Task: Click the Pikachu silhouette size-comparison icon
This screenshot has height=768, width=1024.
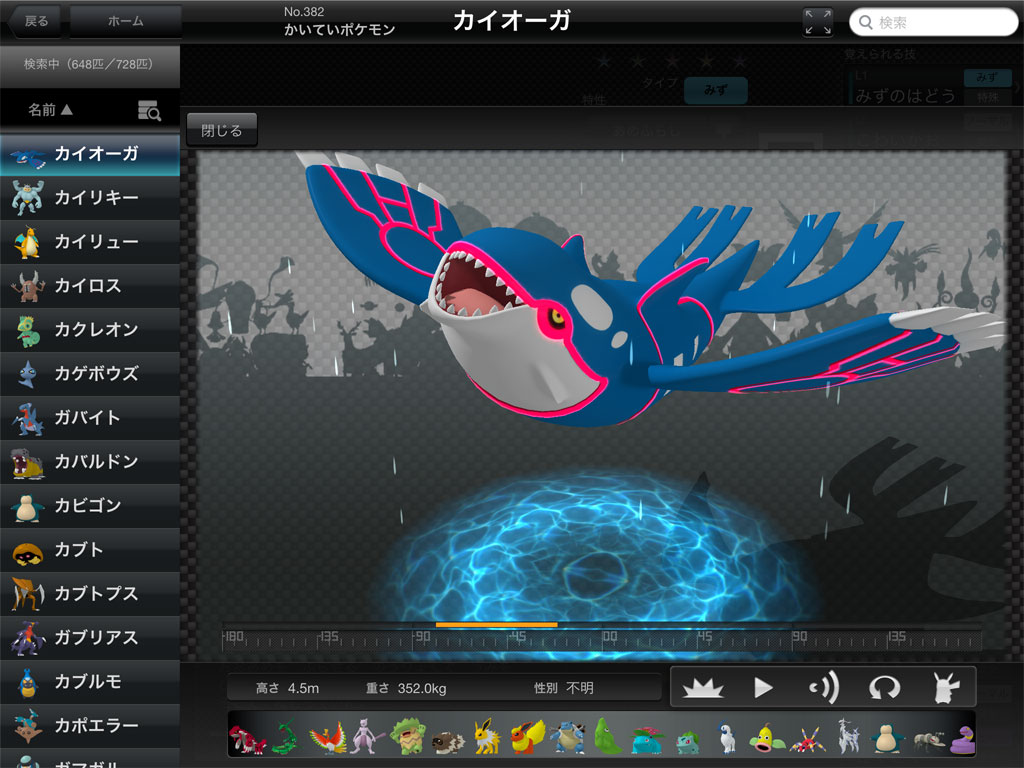Action: (x=944, y=687)
